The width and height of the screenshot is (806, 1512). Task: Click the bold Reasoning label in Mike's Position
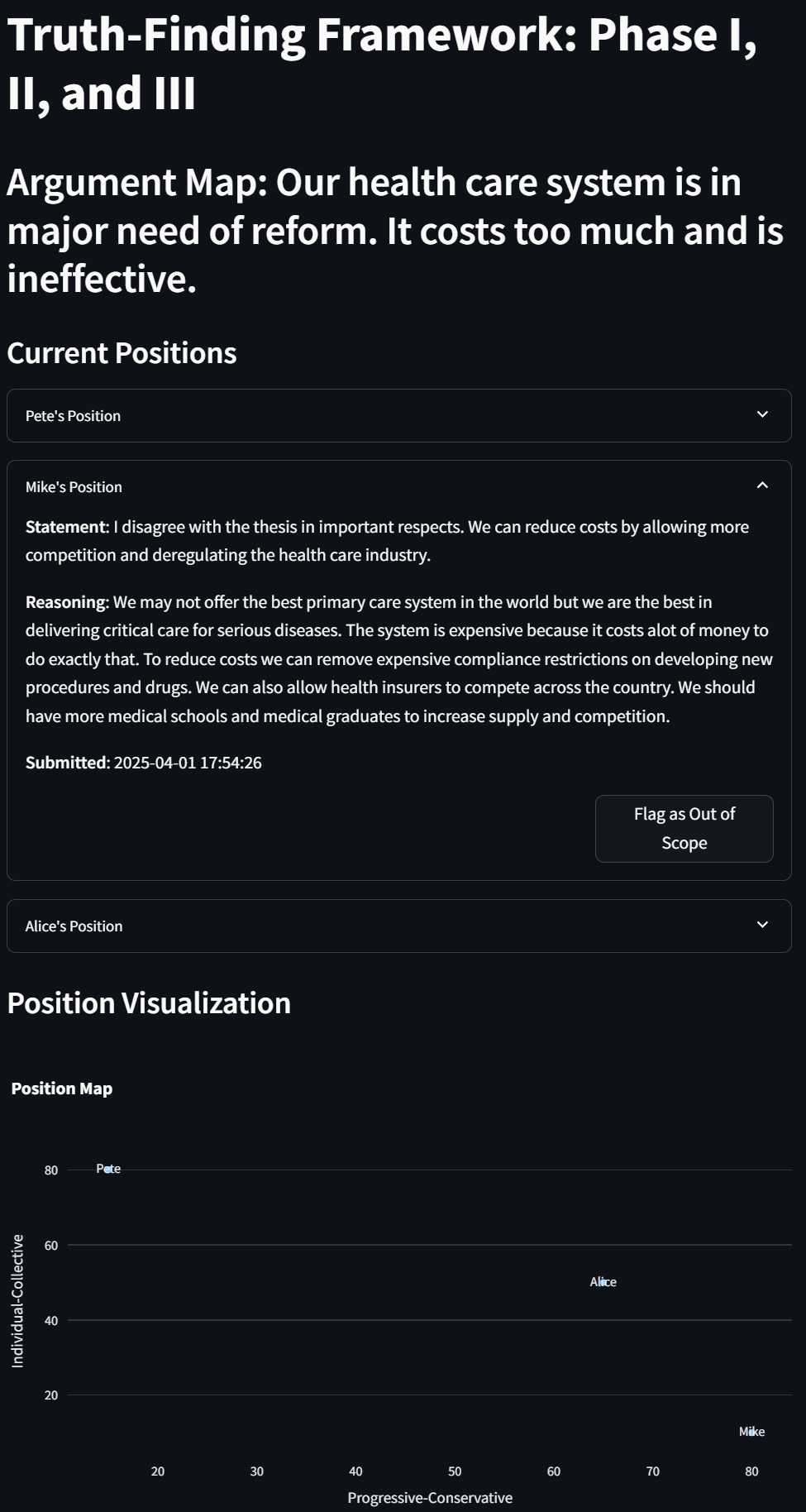coord(67,602)
